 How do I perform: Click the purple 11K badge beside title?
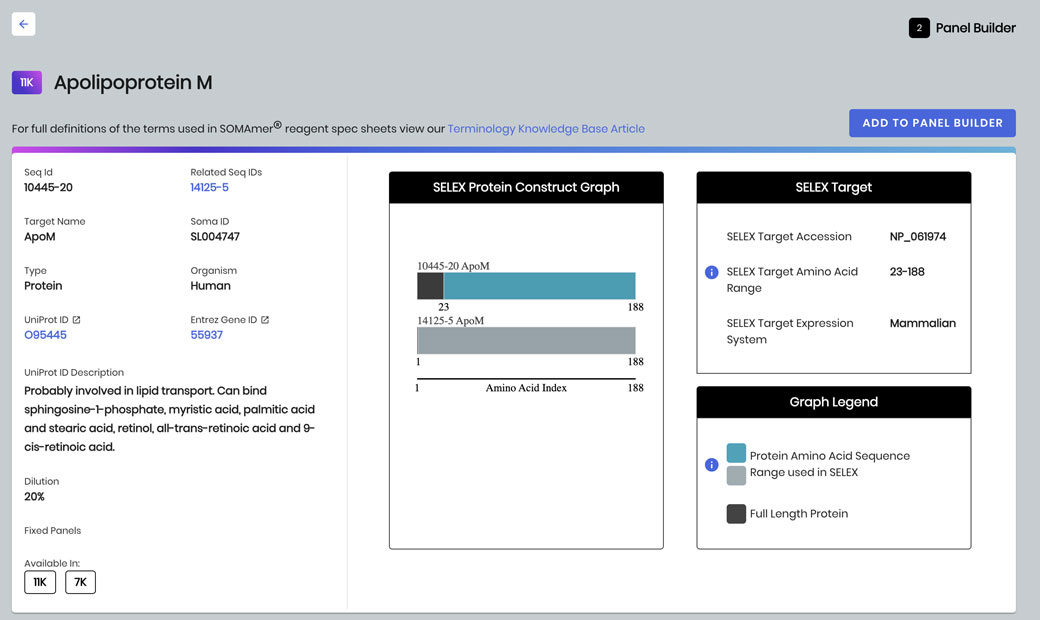[x=27, y=83]
